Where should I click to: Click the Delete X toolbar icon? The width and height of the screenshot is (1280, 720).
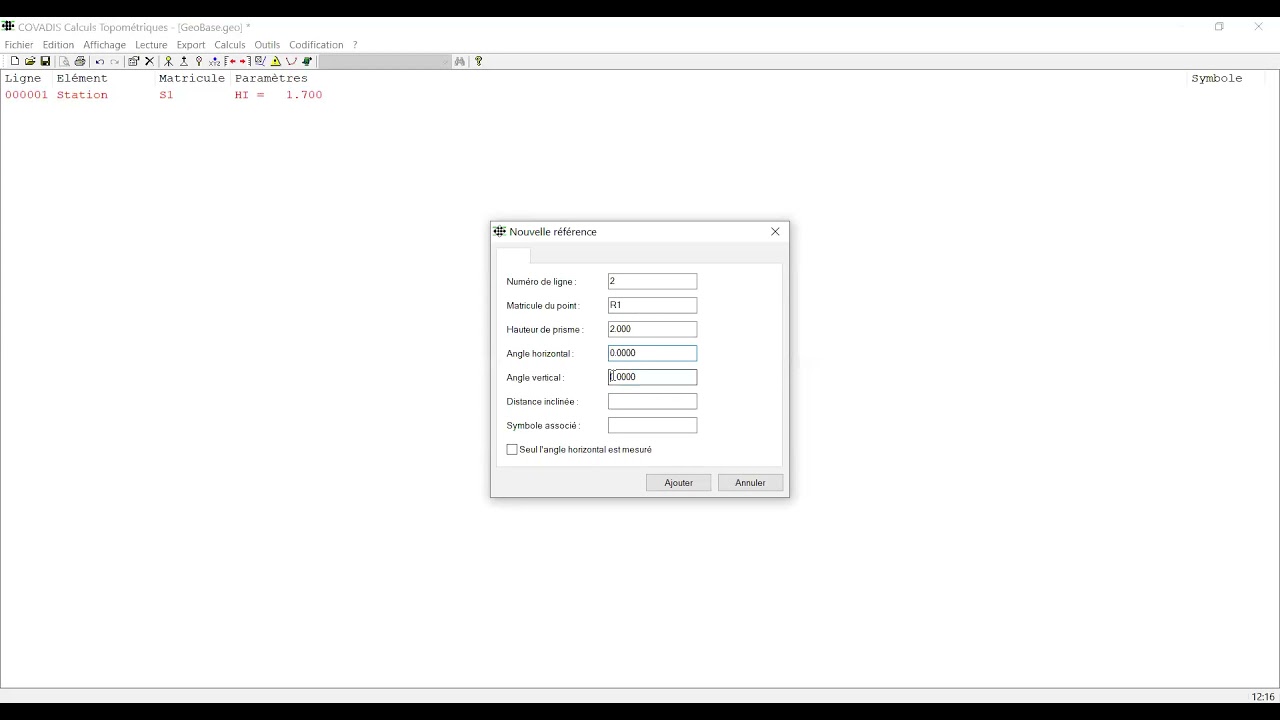[x=149, y=61]
